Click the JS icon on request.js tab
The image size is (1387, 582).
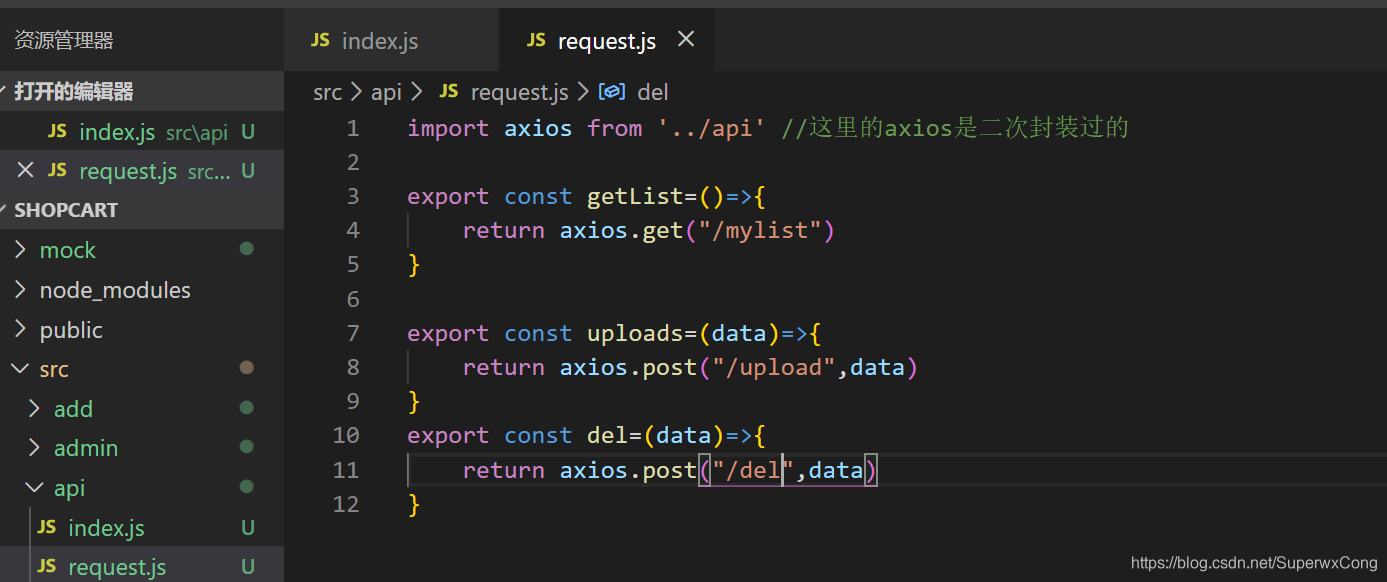point(536,41)
